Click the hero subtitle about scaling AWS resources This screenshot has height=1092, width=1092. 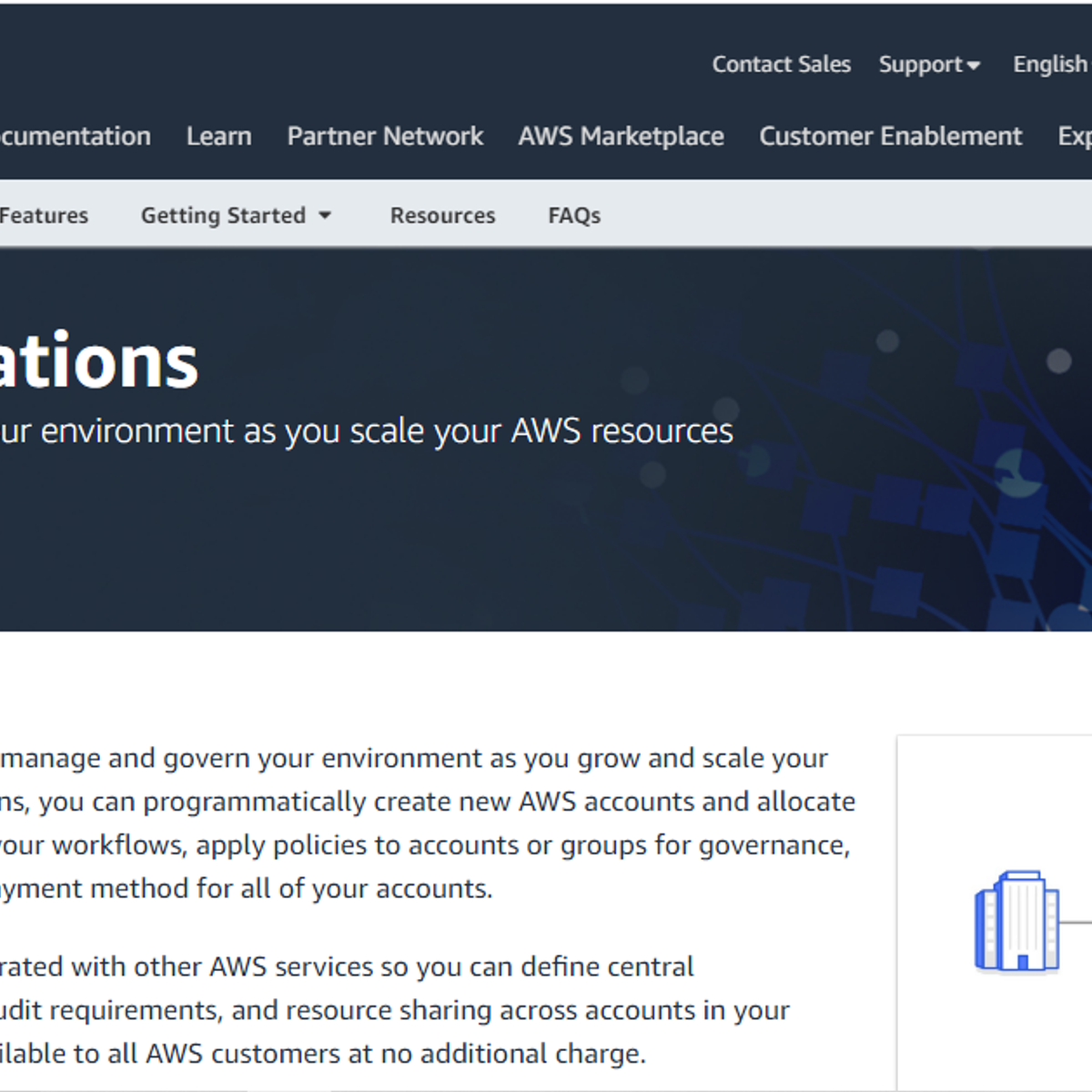pos(367,431)
